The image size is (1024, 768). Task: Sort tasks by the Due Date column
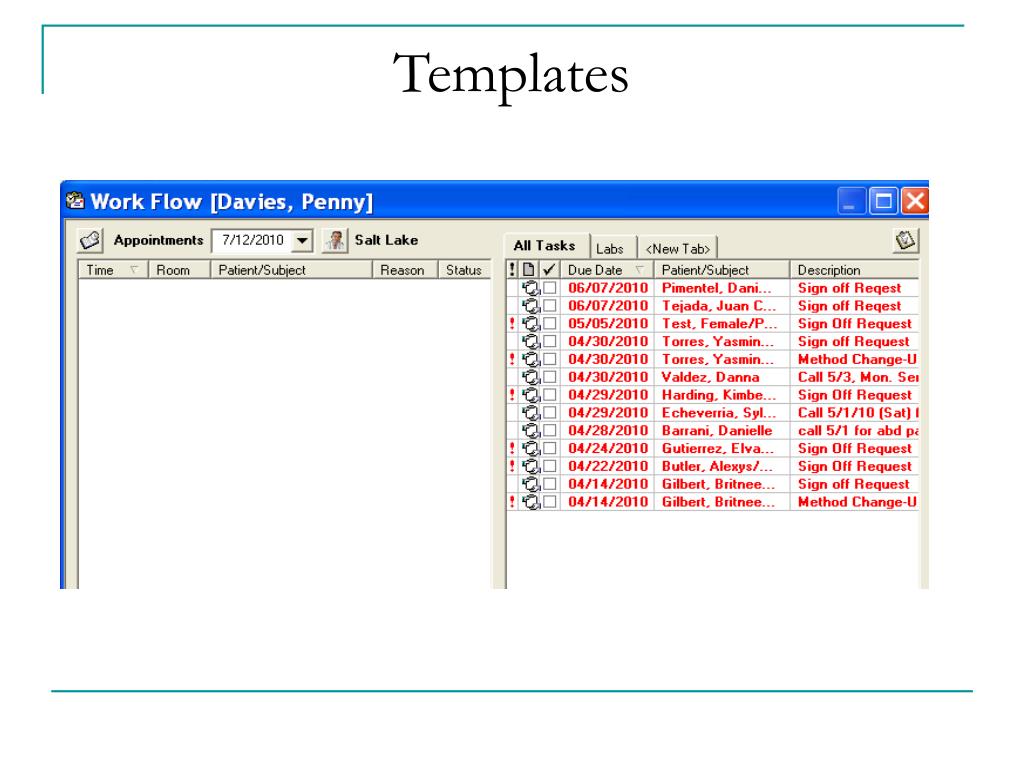click(607, 270)
